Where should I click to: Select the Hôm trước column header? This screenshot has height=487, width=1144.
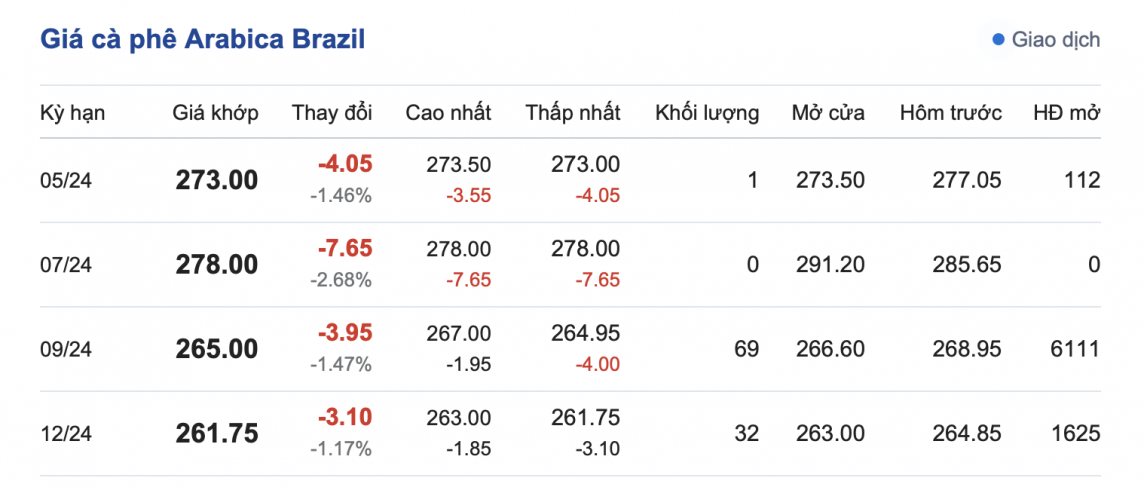[x=950, y=112]
